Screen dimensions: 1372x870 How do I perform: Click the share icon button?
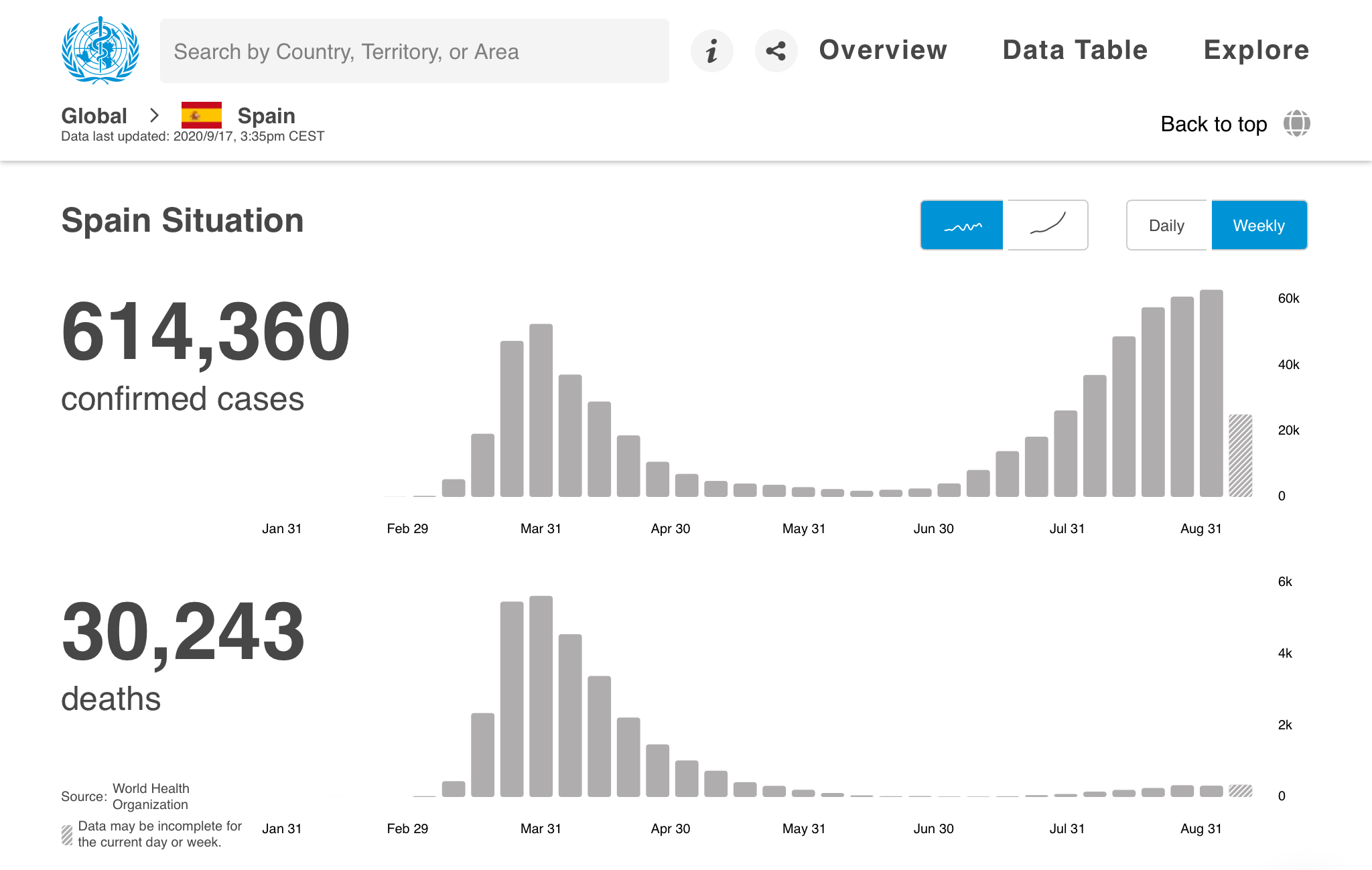click(x=776, y=51)
